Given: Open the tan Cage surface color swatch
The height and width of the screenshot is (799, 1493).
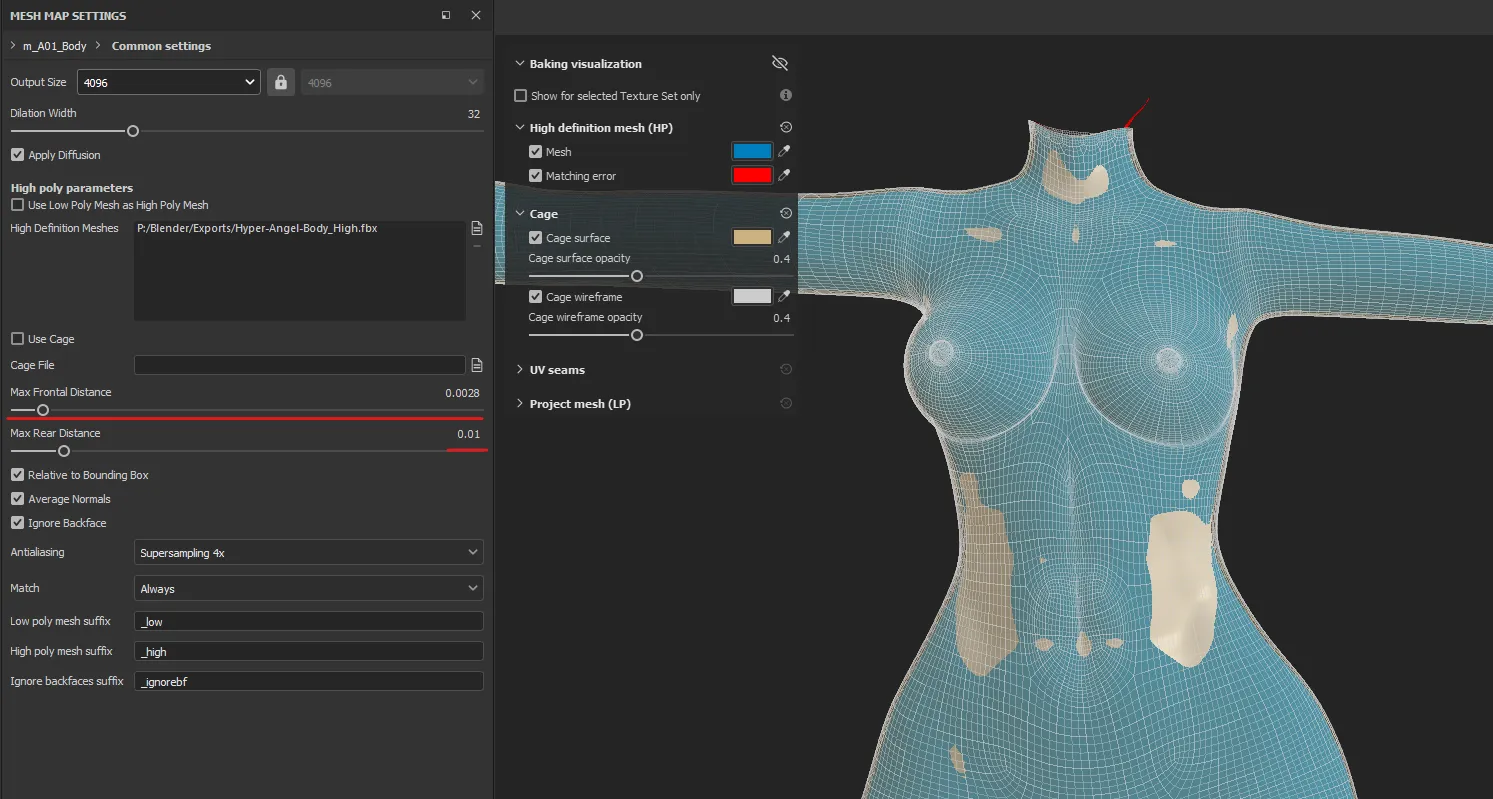Looking at the screenshot, I should (x=752, y=237).
